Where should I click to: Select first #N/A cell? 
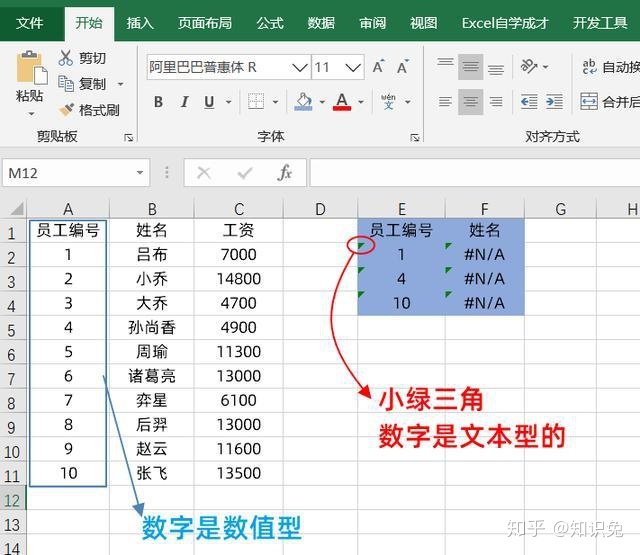point(484,255)
